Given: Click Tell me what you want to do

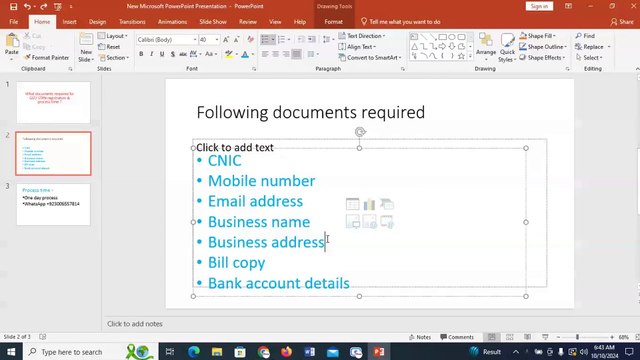Looking at the screenshot, I should pyautogui.click(x=401, y=22).
